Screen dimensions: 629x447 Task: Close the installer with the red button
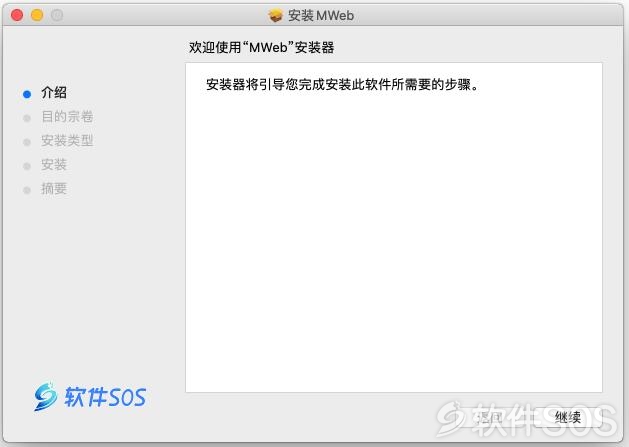point(17,15)
